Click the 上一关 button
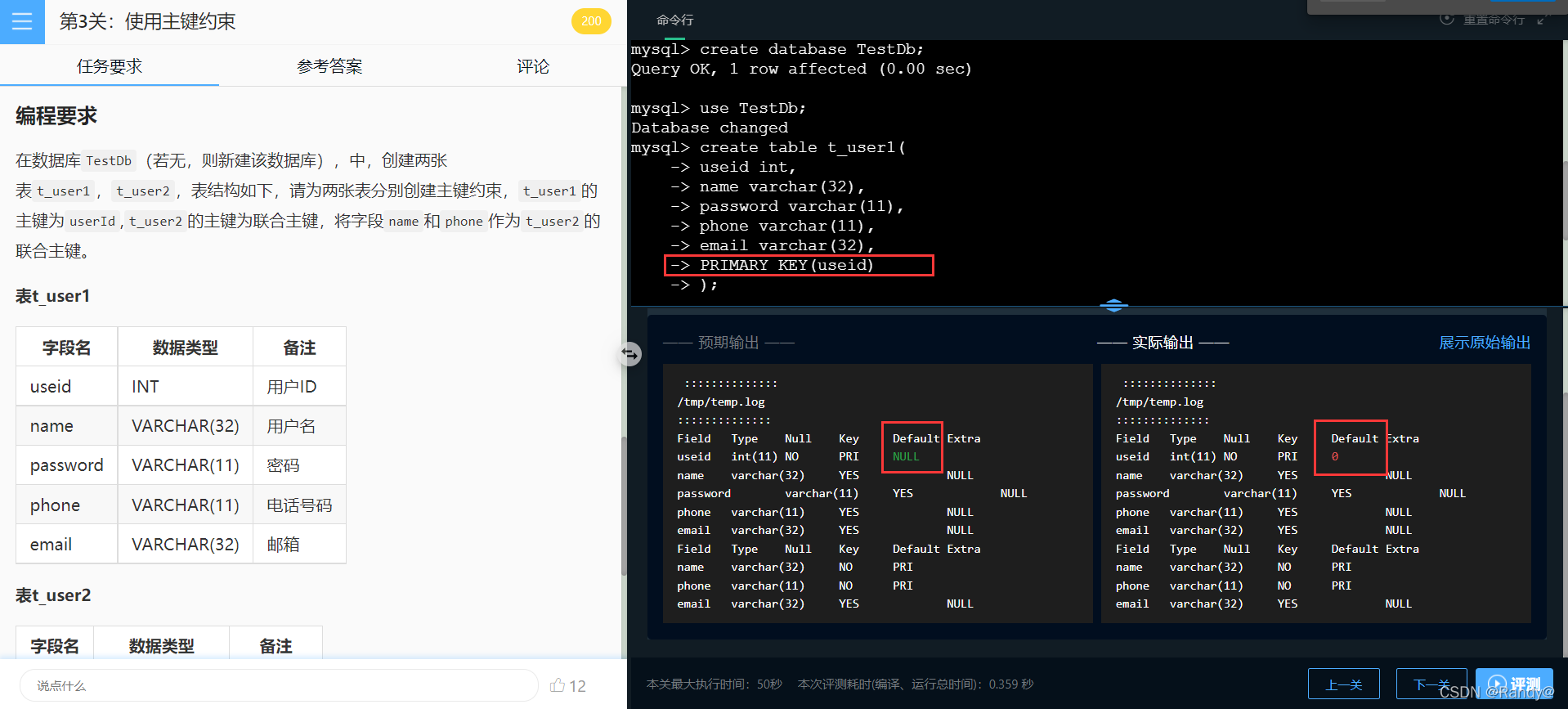 pos(1344,684)
